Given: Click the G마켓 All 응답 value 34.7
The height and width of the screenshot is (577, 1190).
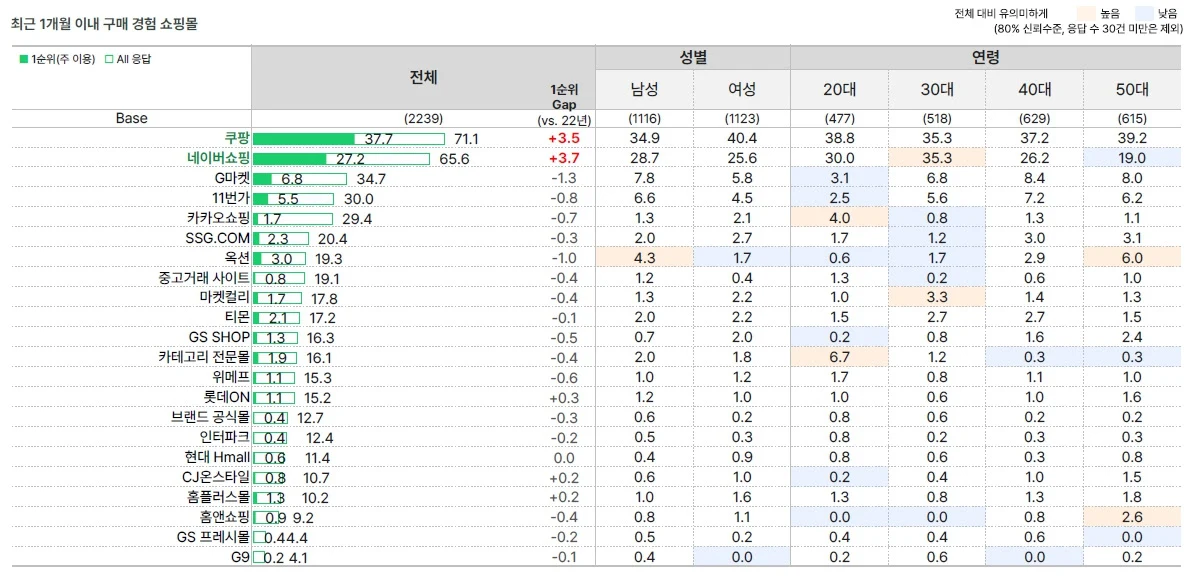Looking at the screenshot, I should [371, 179].
